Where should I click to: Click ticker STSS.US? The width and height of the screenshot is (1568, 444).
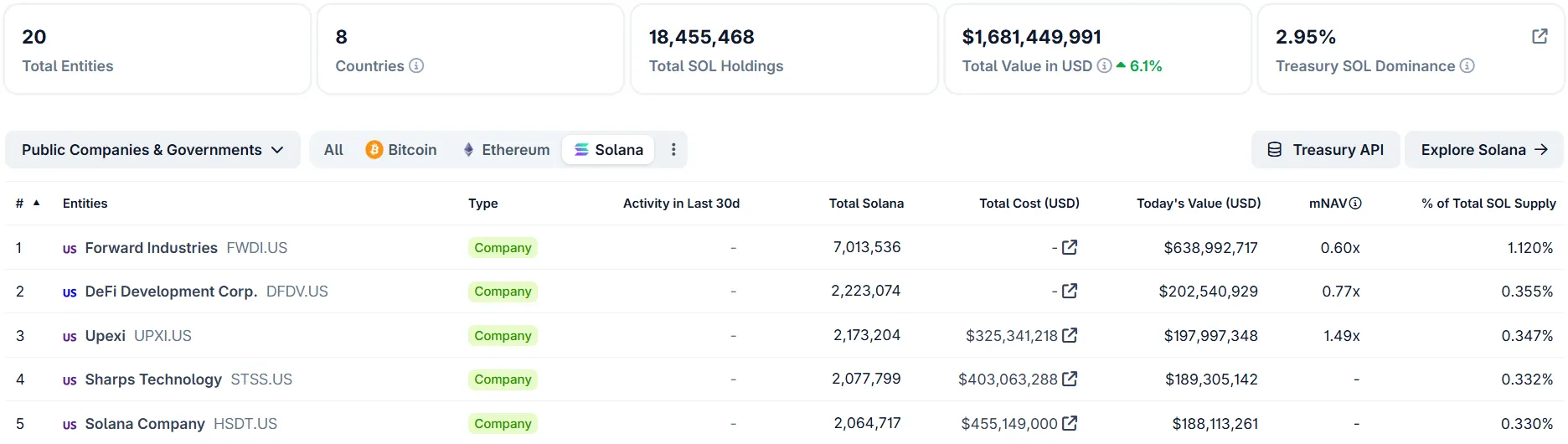click(x=261, y=379)
